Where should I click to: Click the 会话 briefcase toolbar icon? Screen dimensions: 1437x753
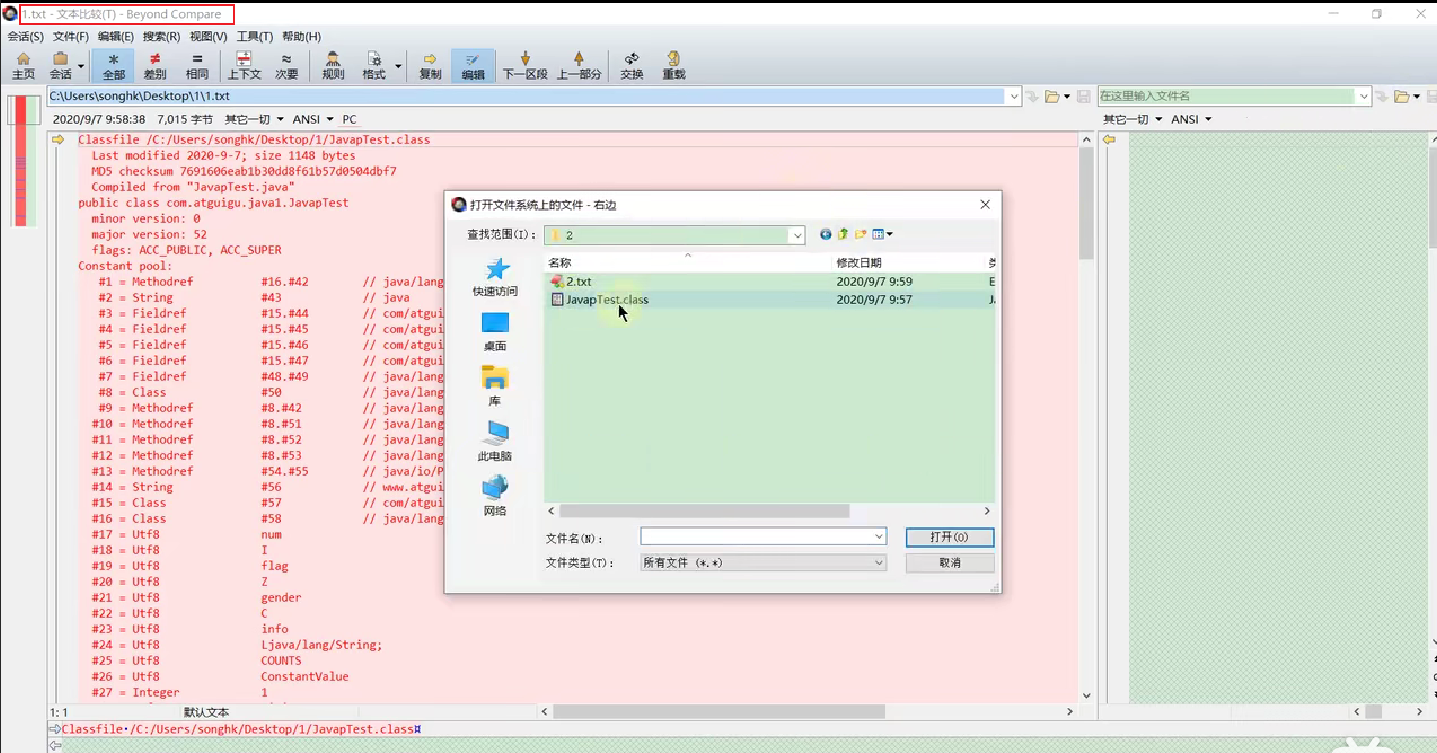click(x=60, y=66)
